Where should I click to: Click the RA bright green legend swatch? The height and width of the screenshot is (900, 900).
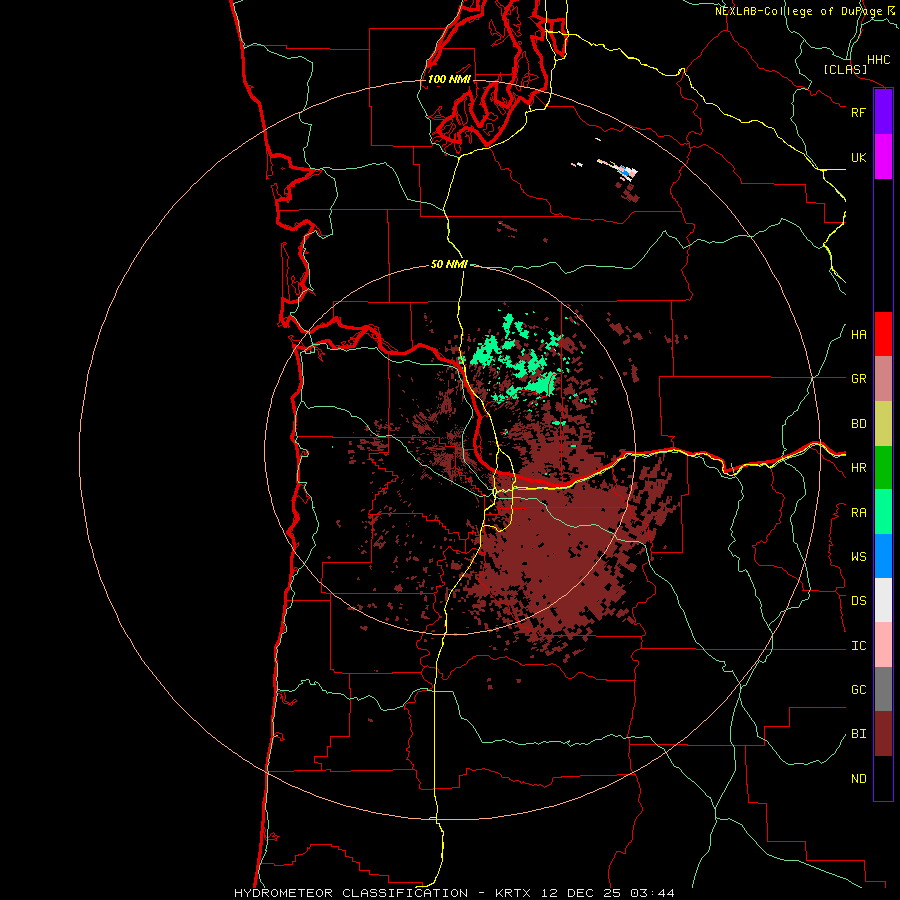click(883, 512)
